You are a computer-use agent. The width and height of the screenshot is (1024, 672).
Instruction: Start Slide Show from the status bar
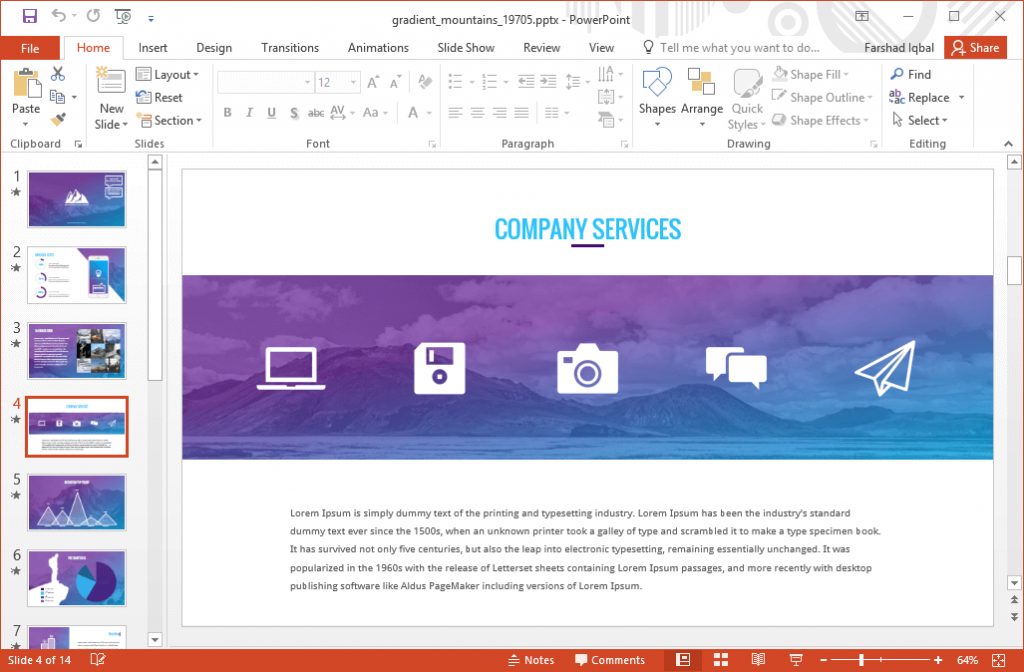tap(796, 659)
